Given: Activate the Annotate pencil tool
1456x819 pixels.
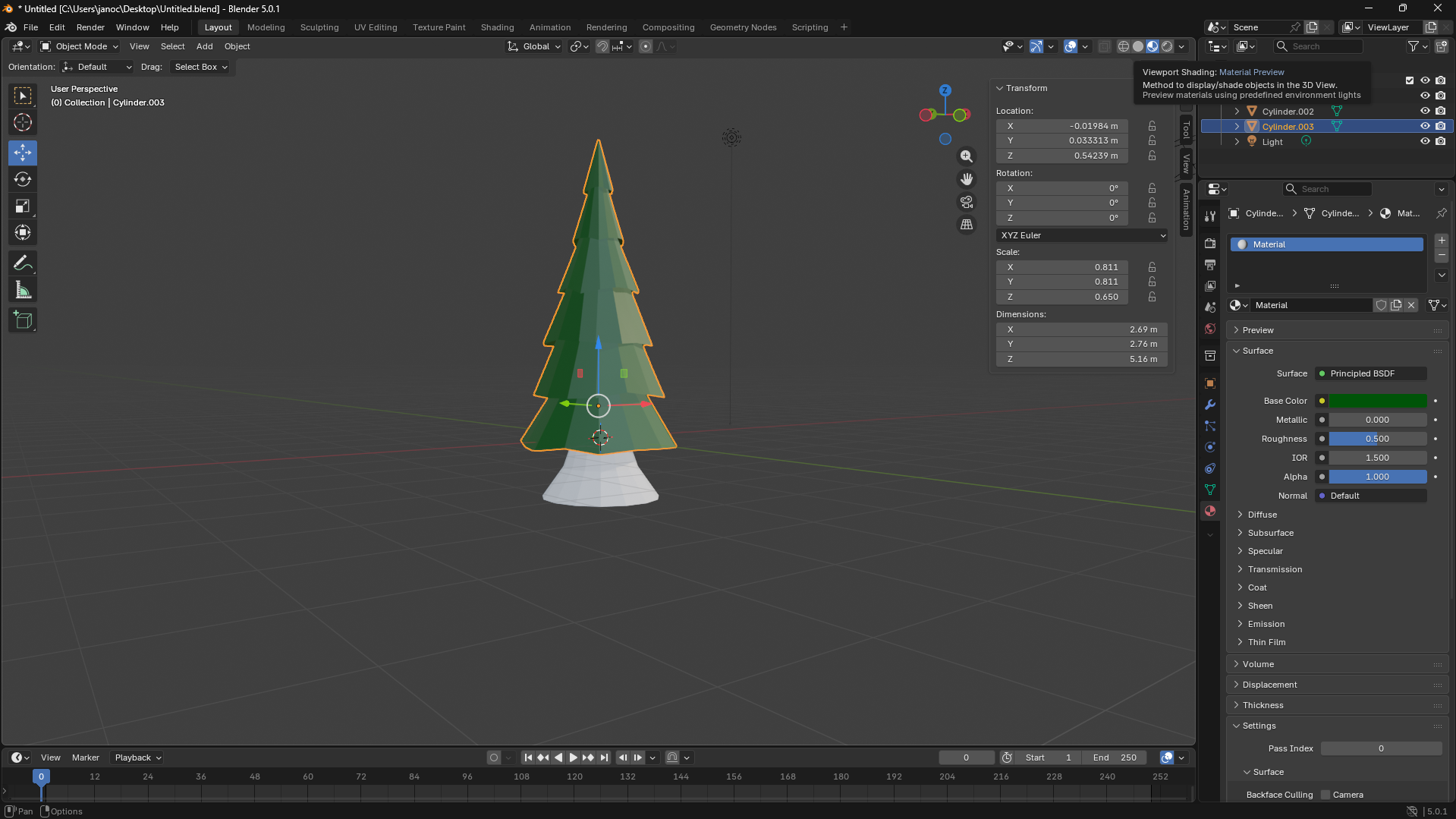Looking at the screenshot, I should (x=23, y=263).
